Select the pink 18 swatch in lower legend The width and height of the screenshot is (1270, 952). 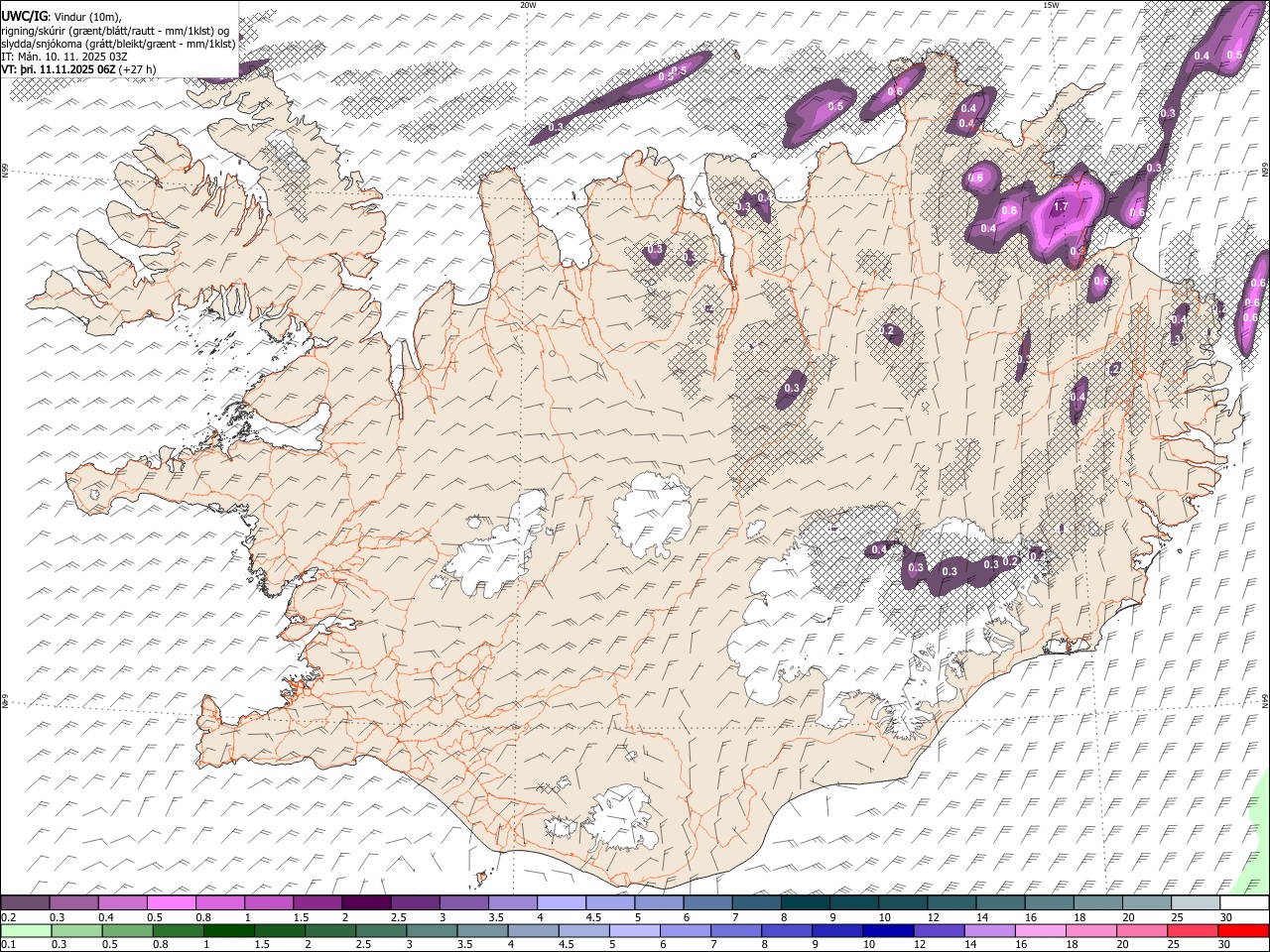[x=1091, y=931]
